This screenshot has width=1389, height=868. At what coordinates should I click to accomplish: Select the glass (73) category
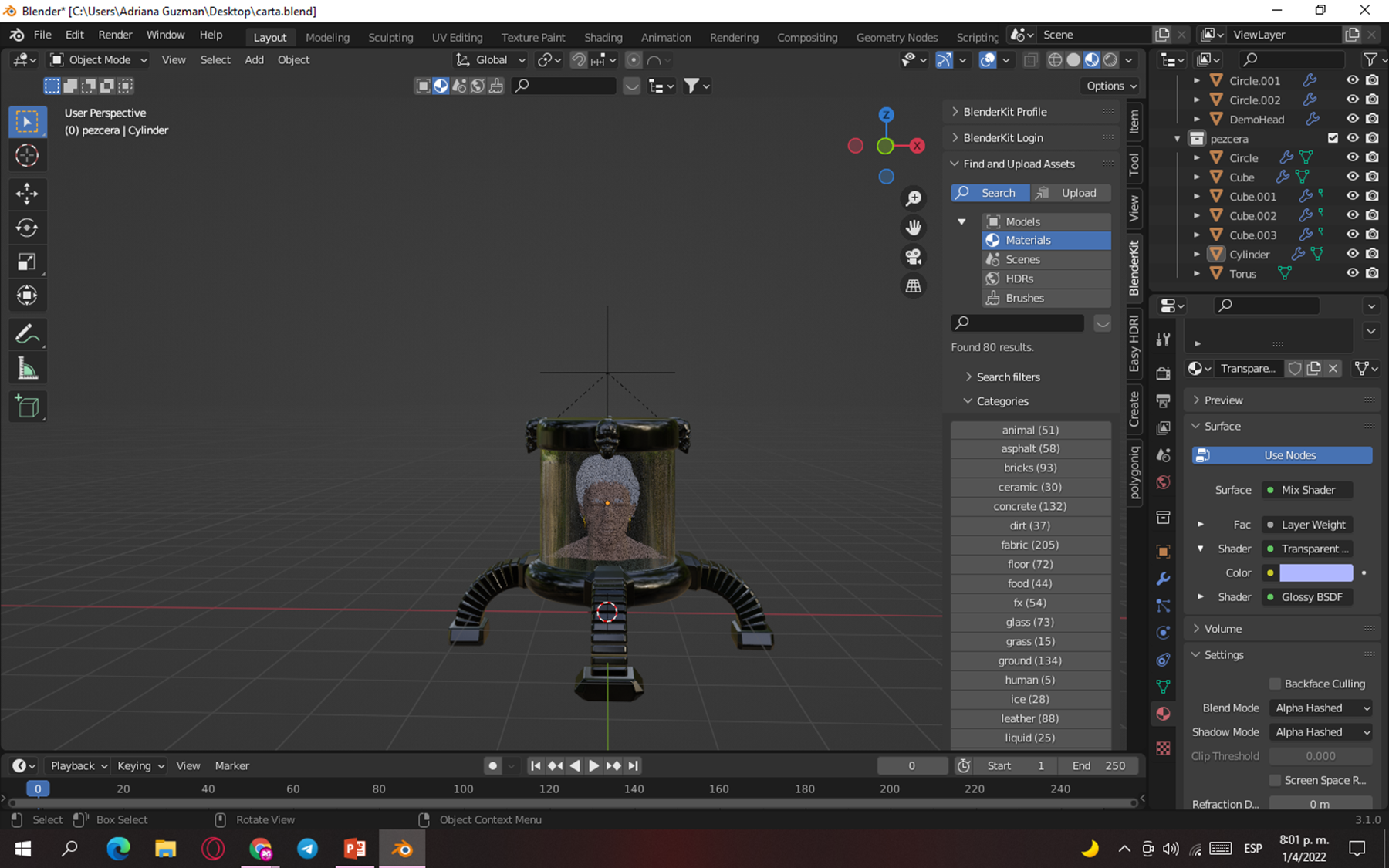1030,622
